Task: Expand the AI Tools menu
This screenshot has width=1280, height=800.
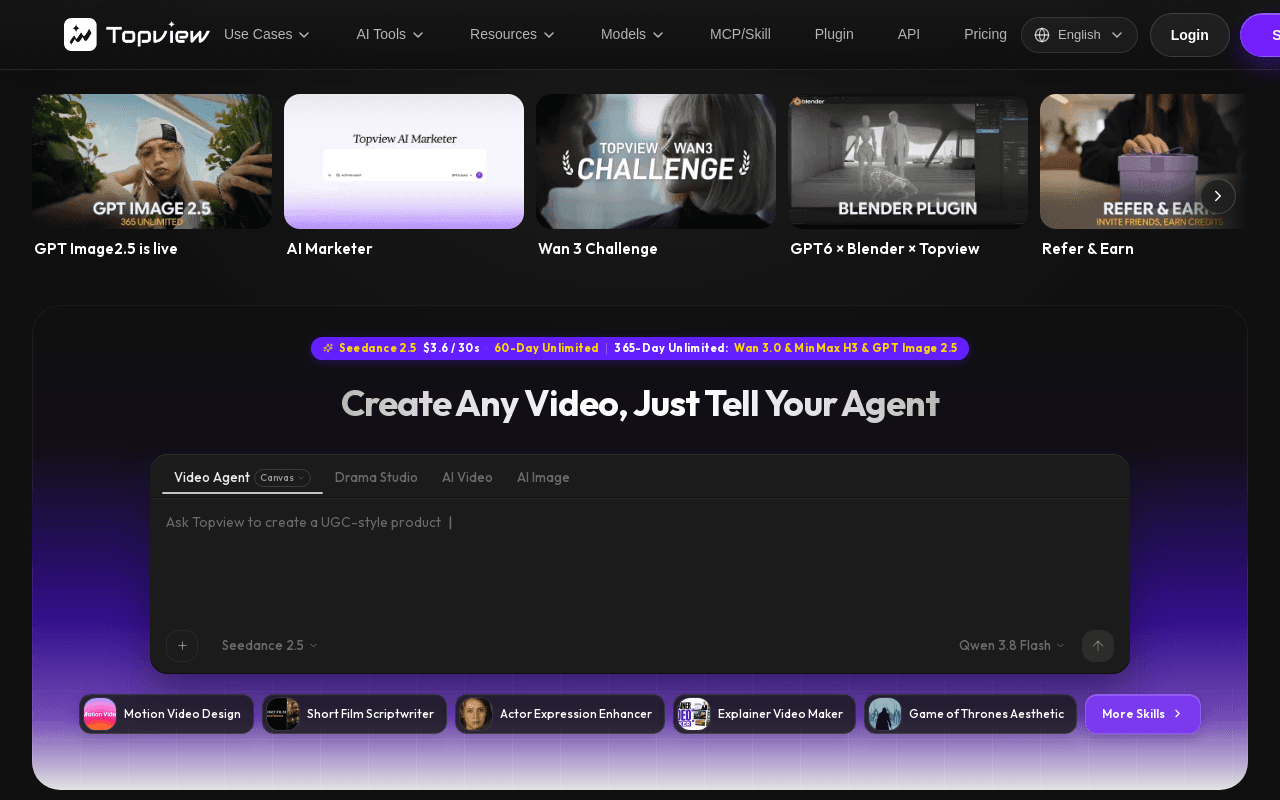Action: [x=390, y=34]
